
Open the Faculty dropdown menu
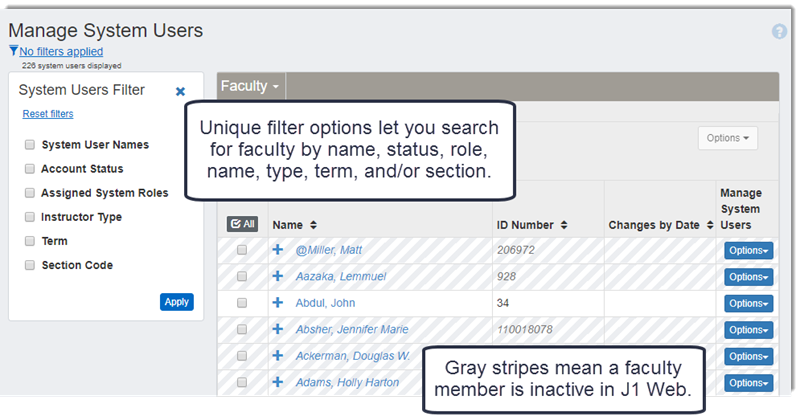click(250, 87)
